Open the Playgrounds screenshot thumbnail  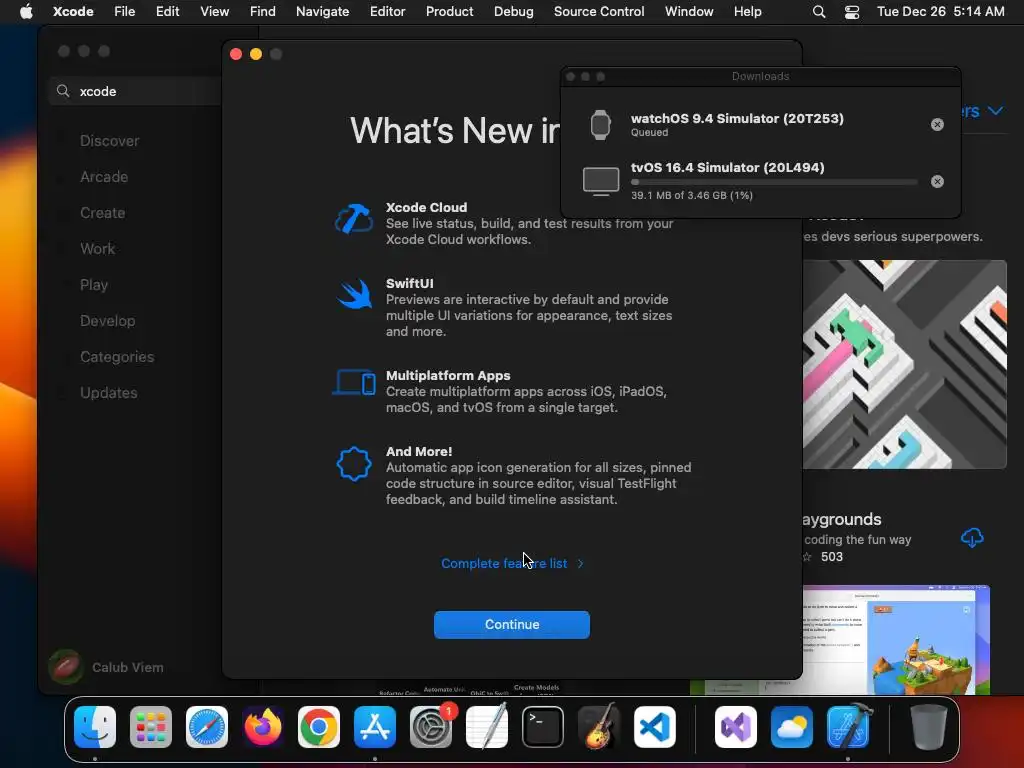(896, 639)
